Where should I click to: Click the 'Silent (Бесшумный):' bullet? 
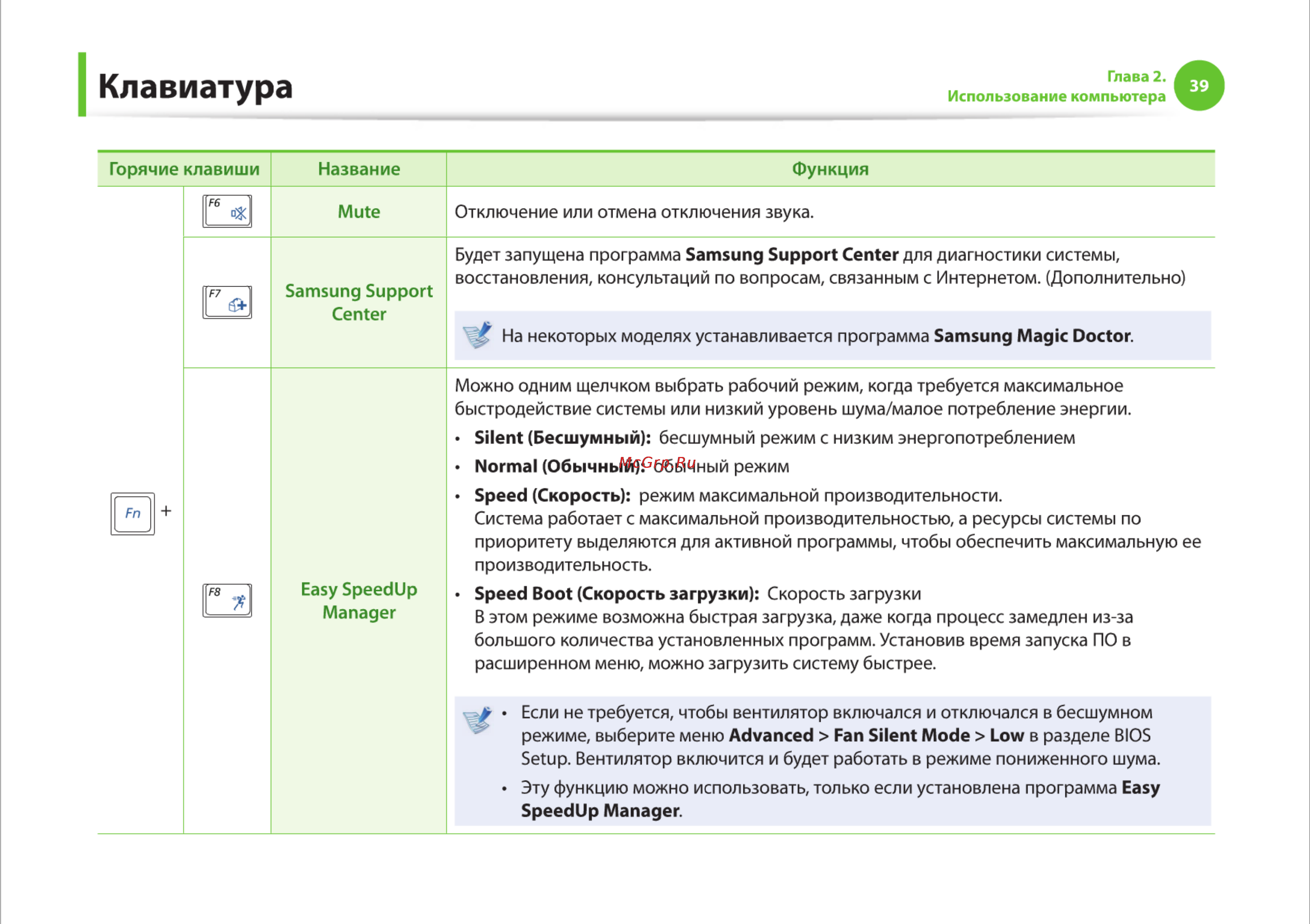pos(562,437)
